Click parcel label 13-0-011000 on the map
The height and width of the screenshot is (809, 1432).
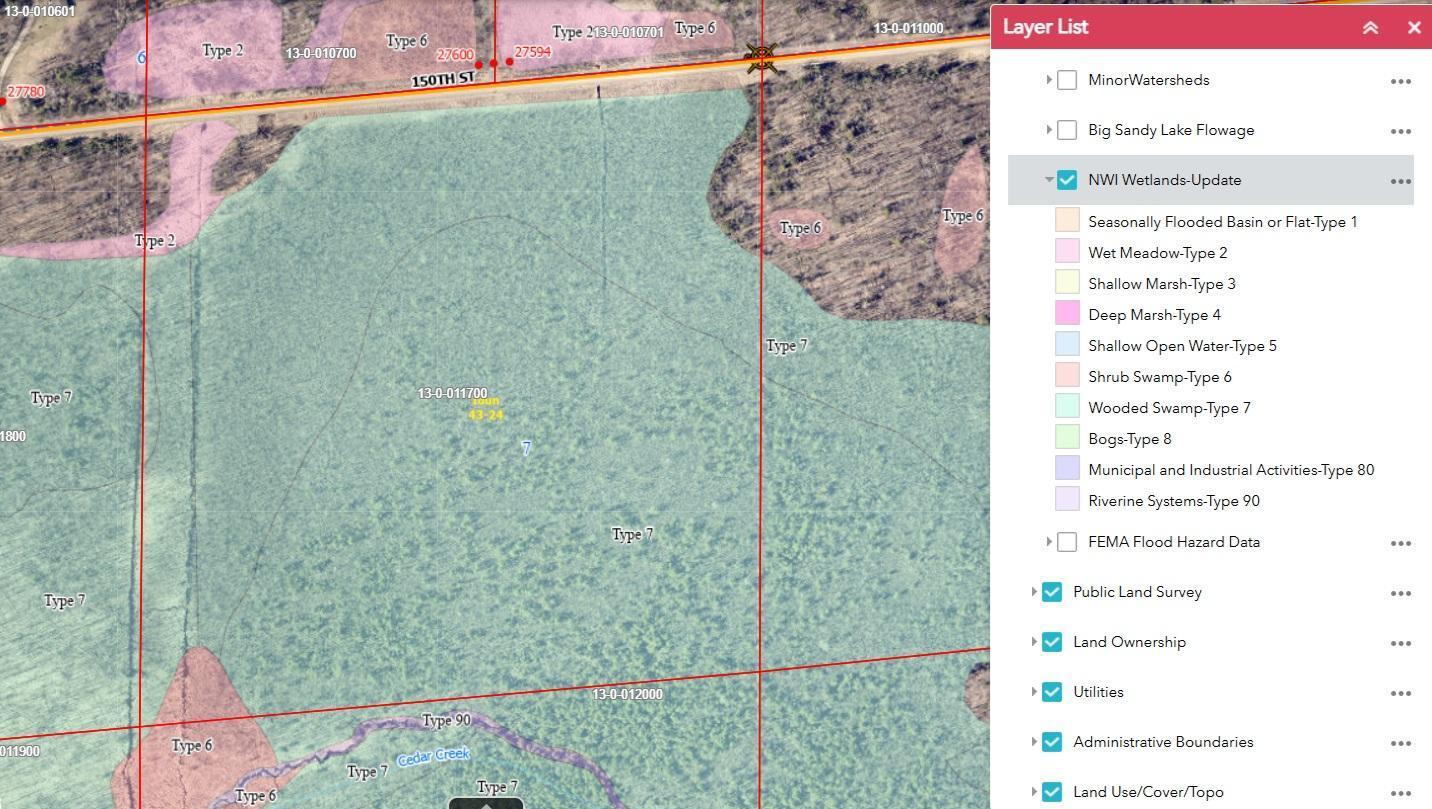pos(908,28)
